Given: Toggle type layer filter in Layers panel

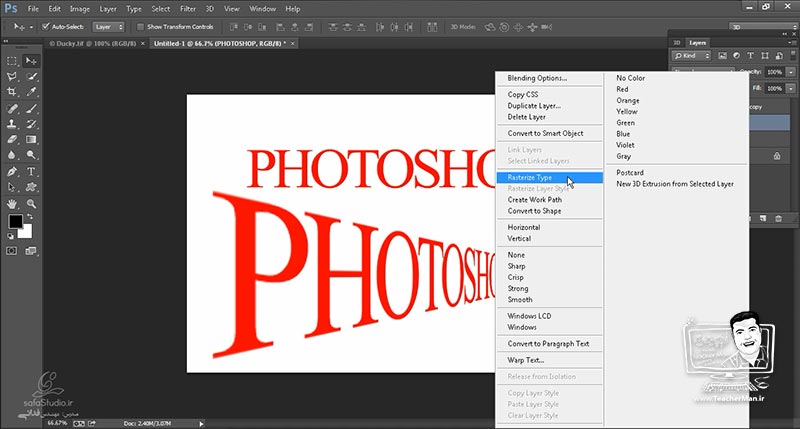Looking at the screenshot, I should tap(751, 56).
